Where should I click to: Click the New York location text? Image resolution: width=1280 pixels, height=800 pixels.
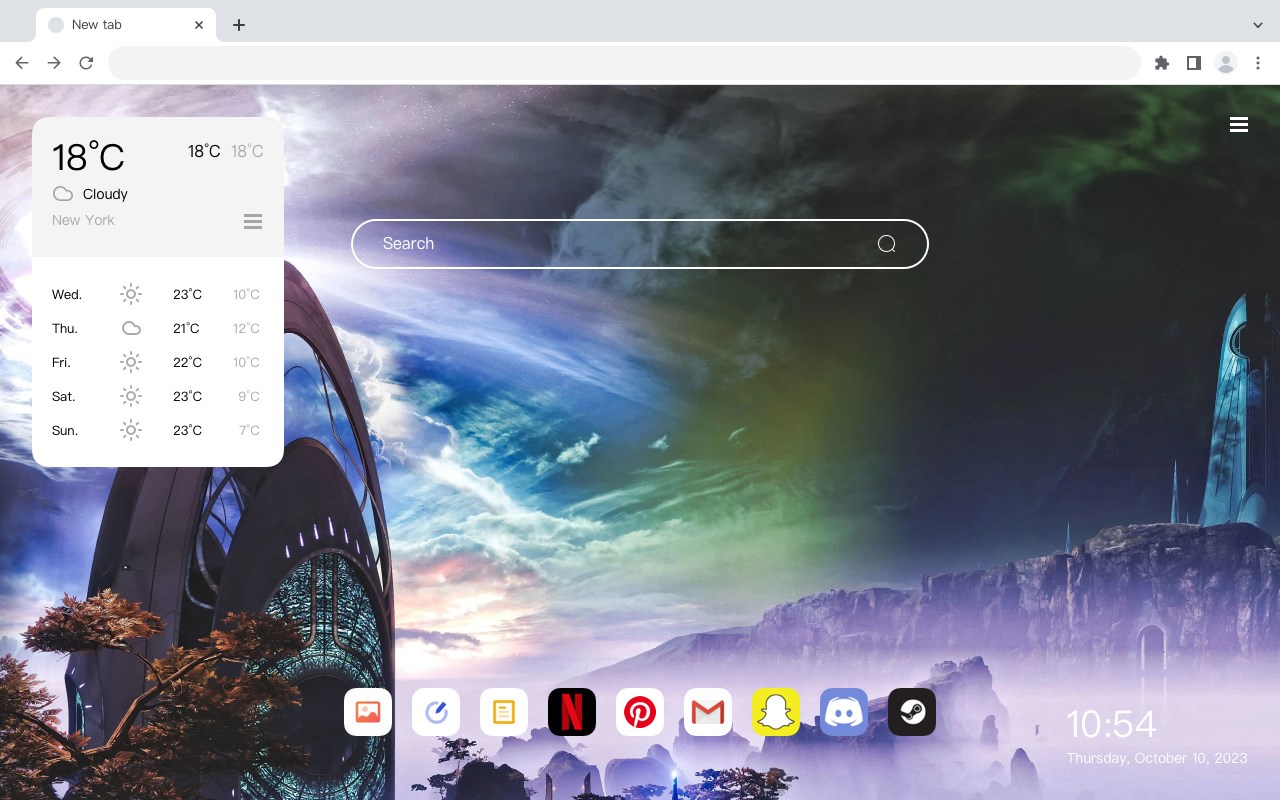pos(83,220)
